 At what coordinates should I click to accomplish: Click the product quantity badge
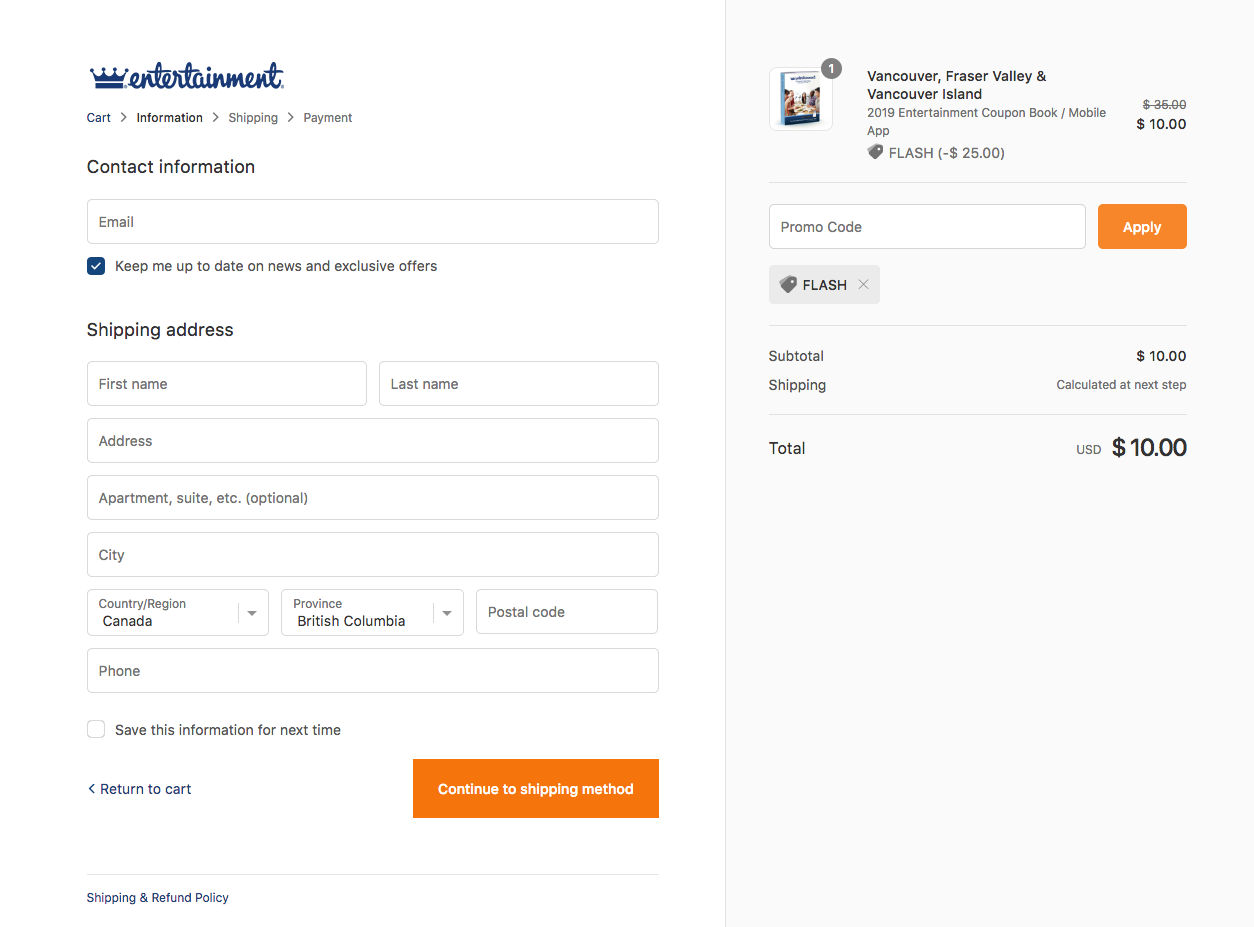831,69
